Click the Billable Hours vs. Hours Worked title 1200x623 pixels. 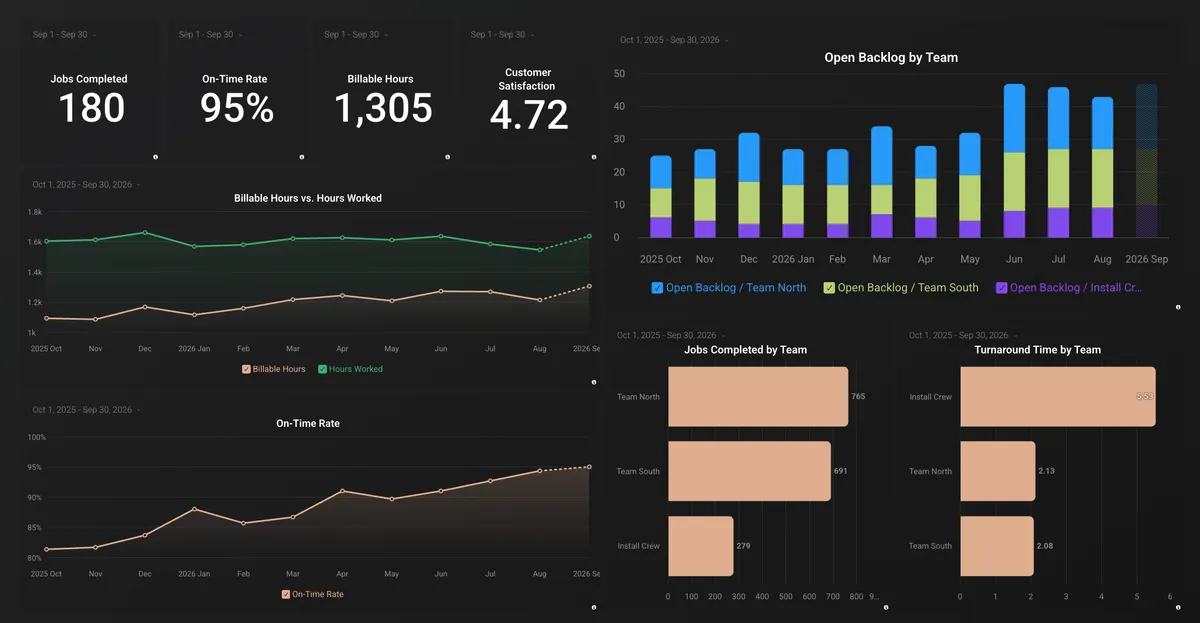[x=308, y=198]
